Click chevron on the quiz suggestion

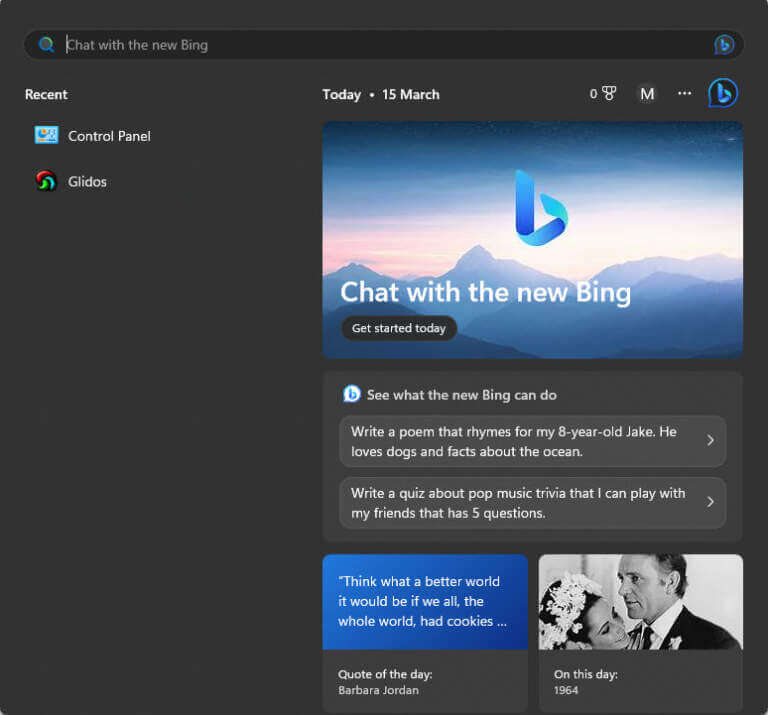(710, 502)
